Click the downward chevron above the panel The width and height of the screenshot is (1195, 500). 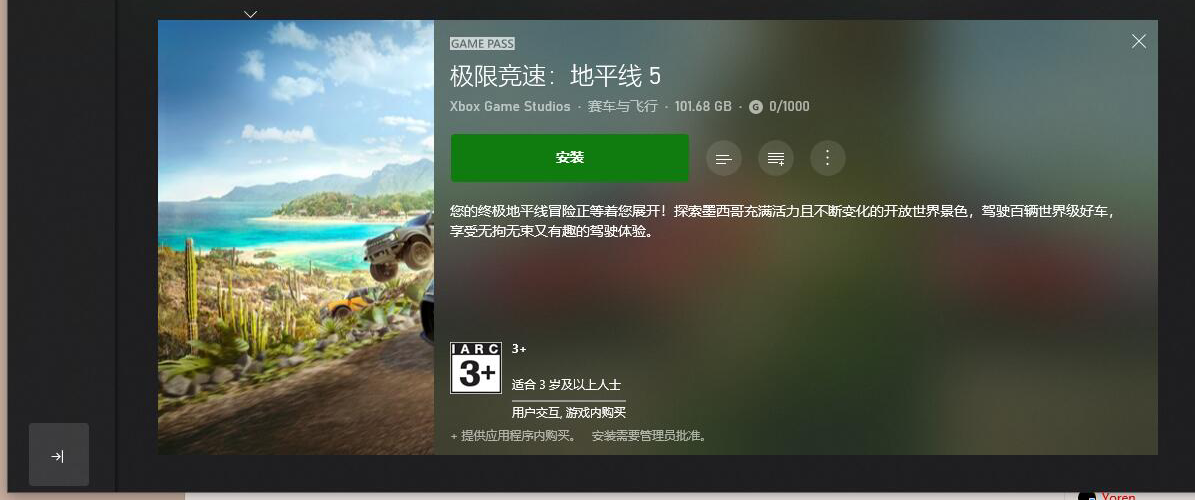(251, 14)
